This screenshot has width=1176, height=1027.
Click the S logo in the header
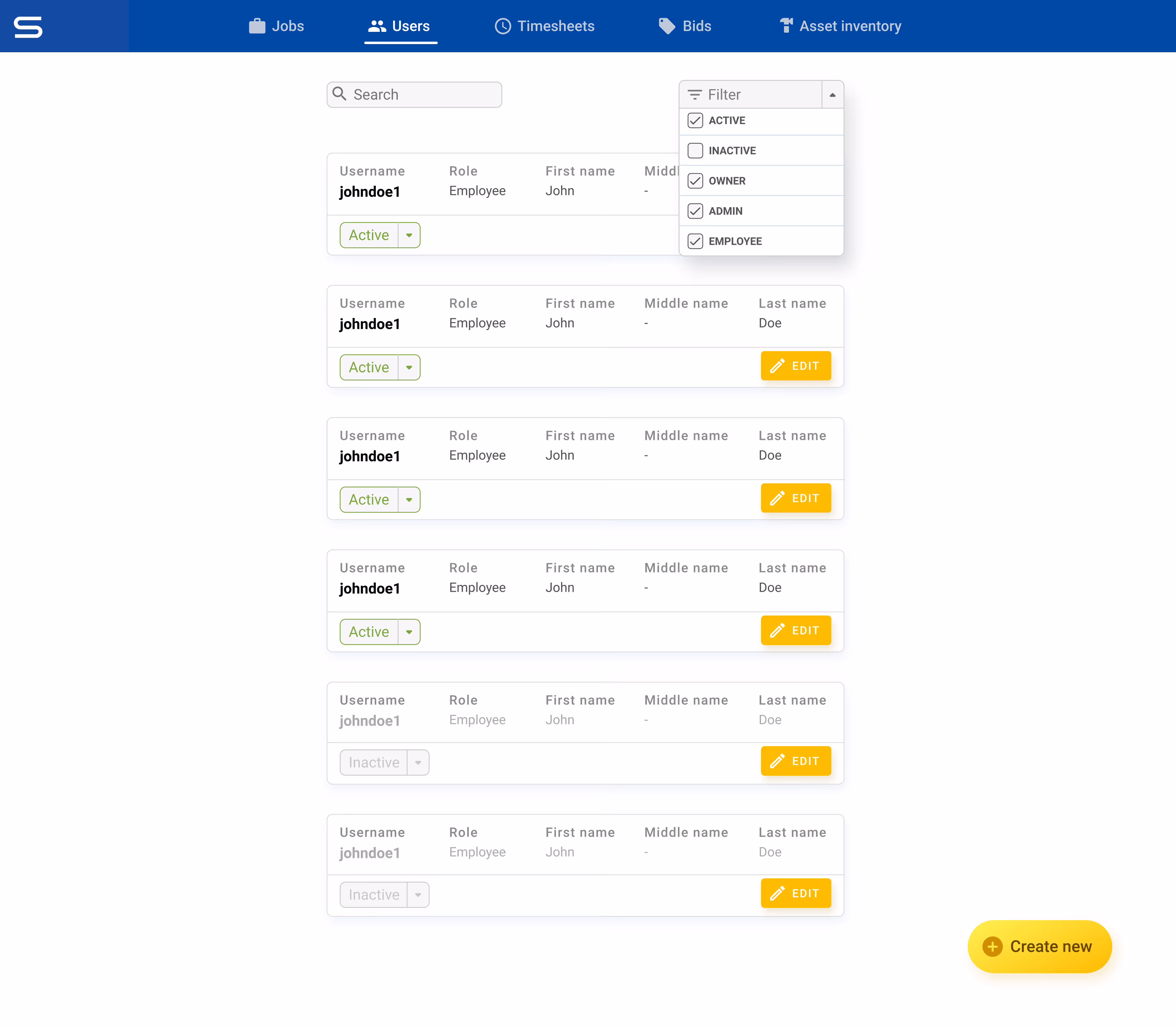tap(28, 26)
